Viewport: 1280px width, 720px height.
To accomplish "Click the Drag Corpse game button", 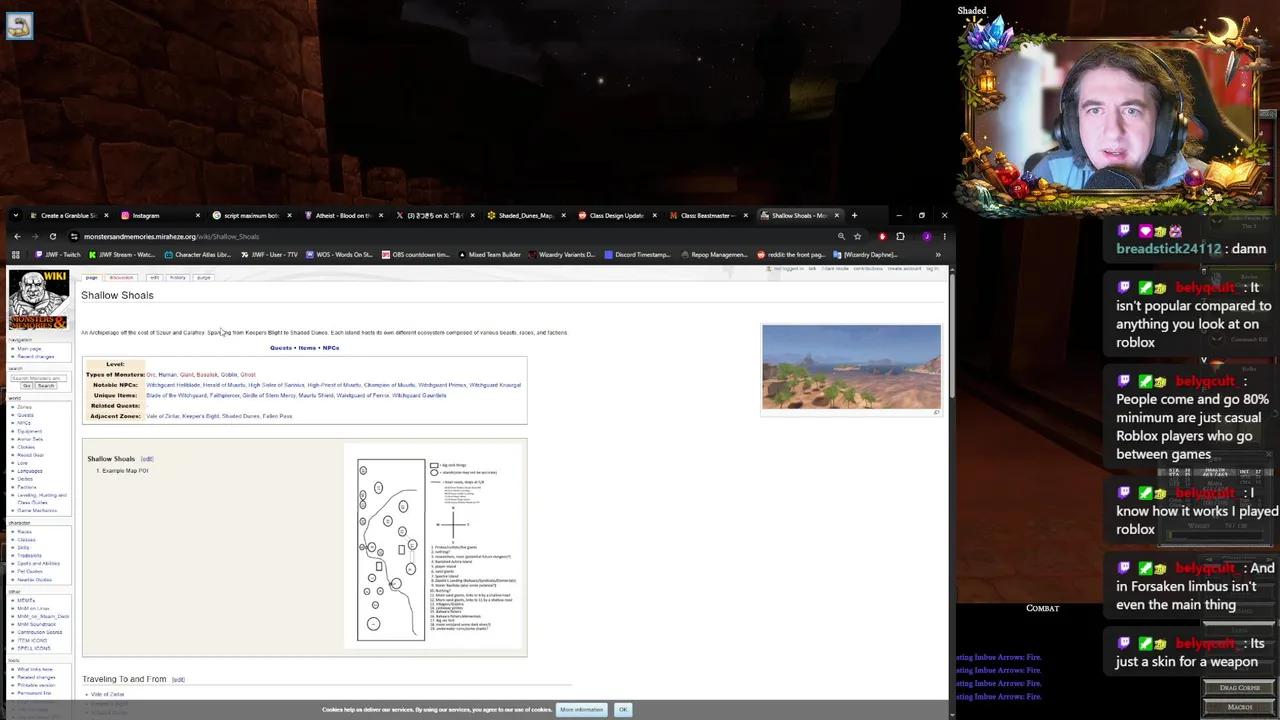I will (1240, 688).
